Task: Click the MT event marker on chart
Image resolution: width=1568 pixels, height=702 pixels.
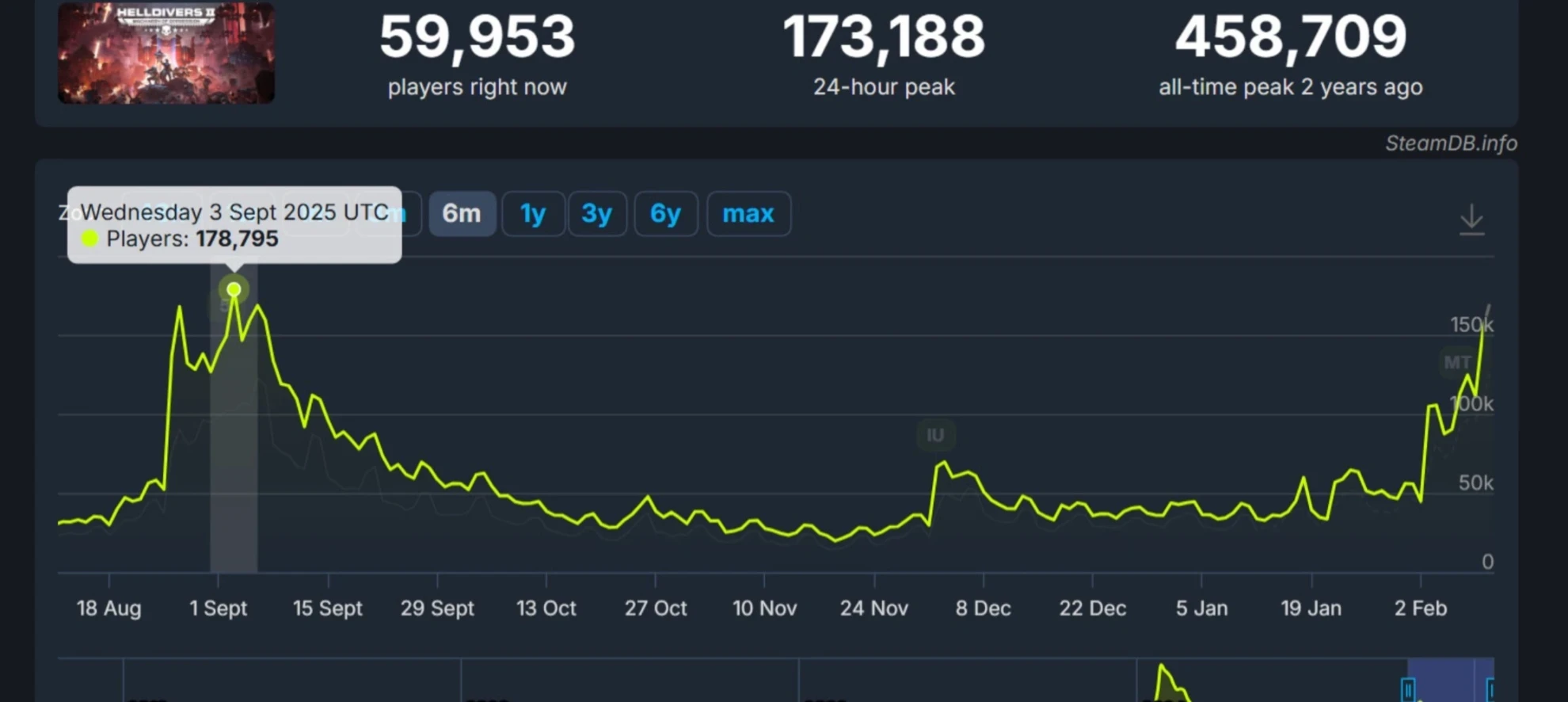Action: pyautogui.click(x=1457, y=363)
